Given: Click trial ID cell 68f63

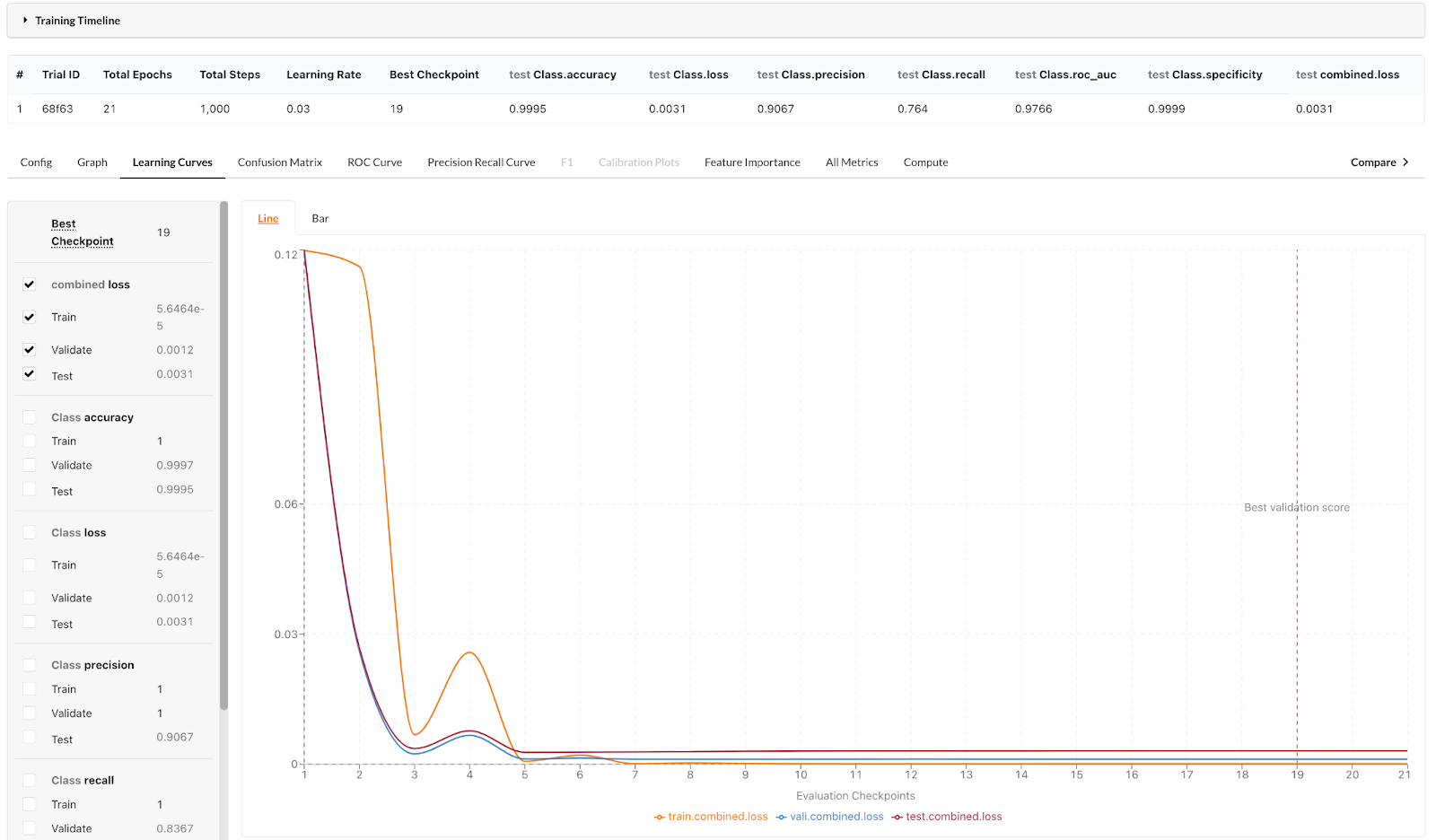Looking at the screenshot, I should coord(57,109).
